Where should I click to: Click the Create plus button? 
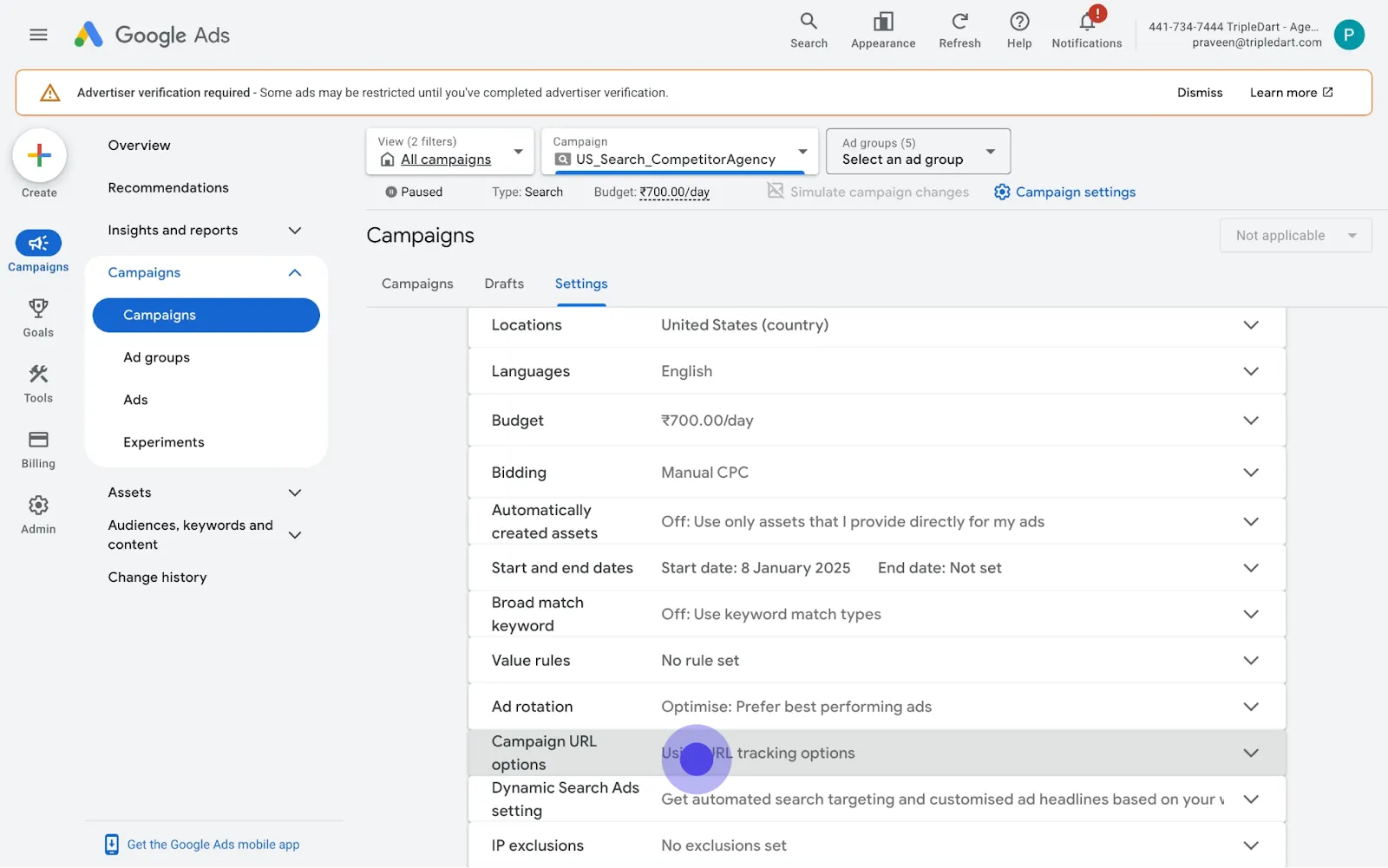(39, 156)
